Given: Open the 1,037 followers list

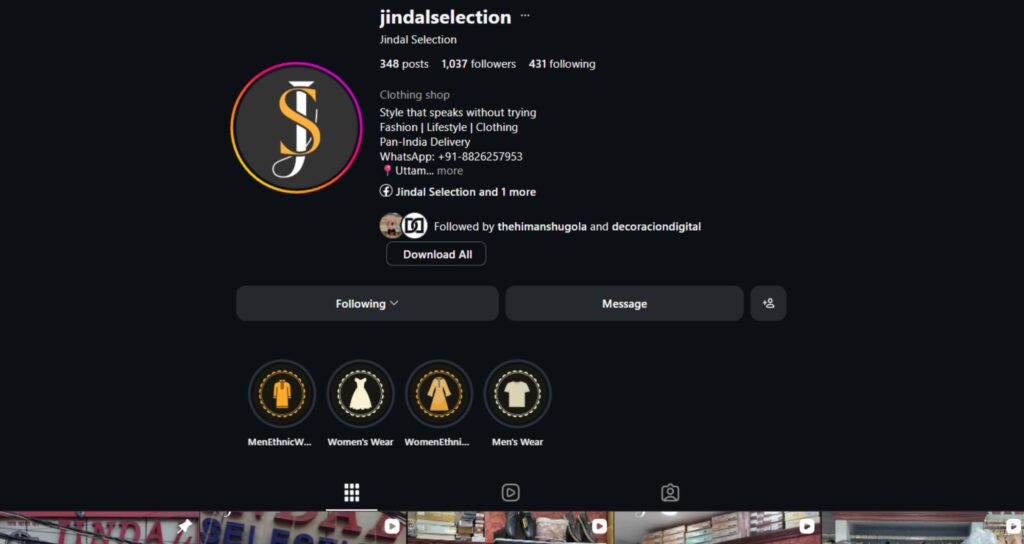Looking at the screenshot, I should (x=479, y=64).
